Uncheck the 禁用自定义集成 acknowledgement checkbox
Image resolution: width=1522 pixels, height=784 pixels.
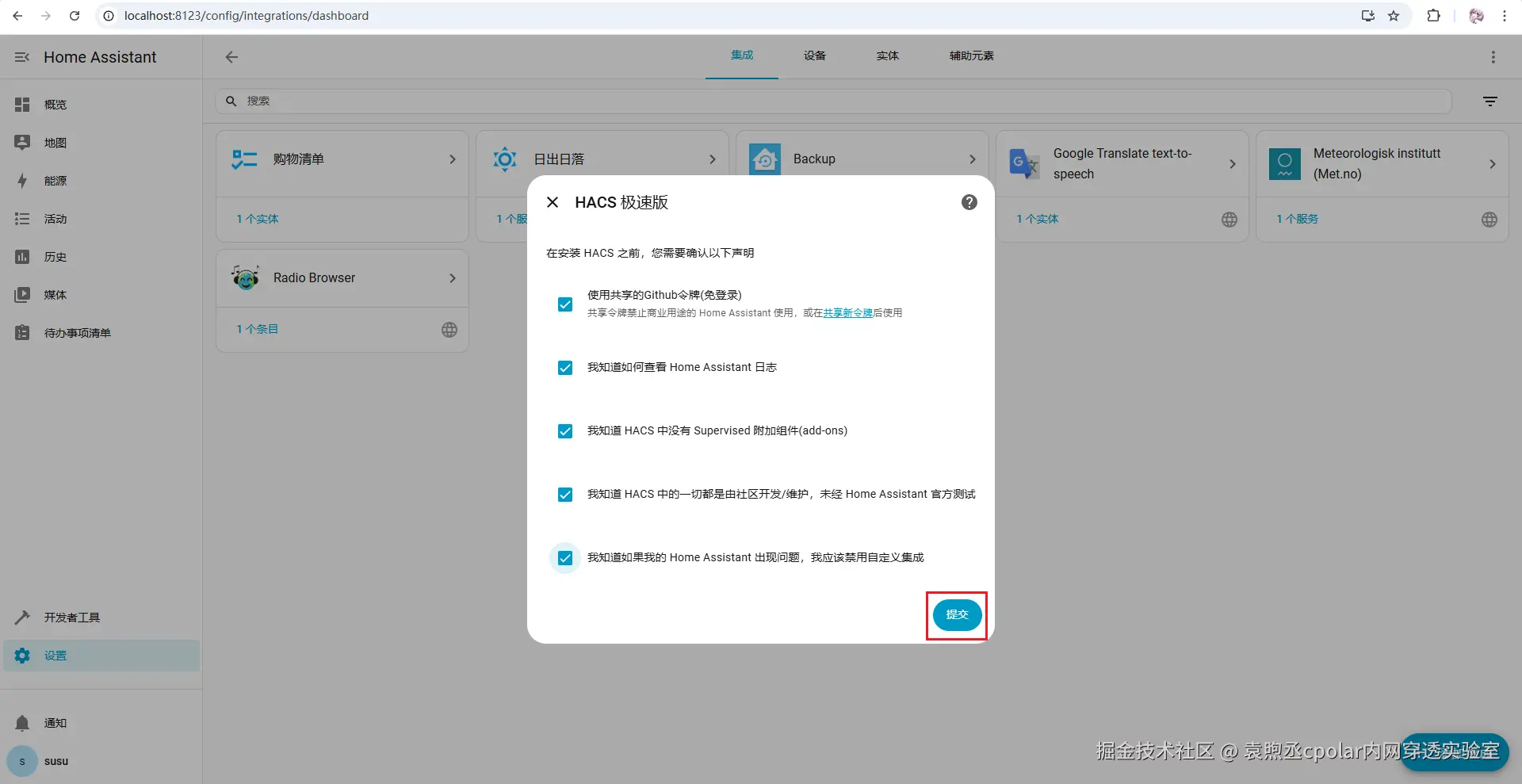[565, 558]
